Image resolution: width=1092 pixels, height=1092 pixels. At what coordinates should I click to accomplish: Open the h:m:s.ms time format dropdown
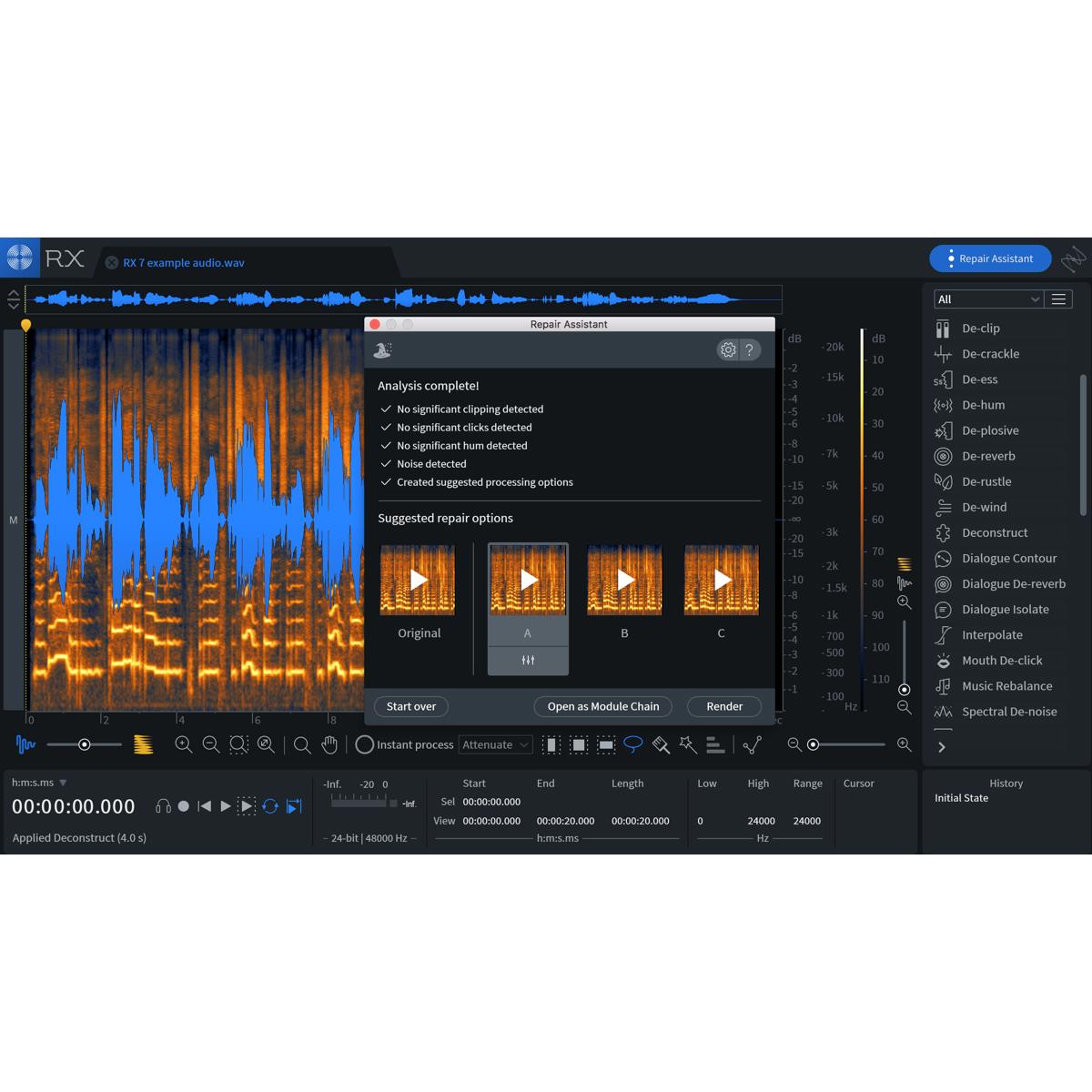click(39, 783)
